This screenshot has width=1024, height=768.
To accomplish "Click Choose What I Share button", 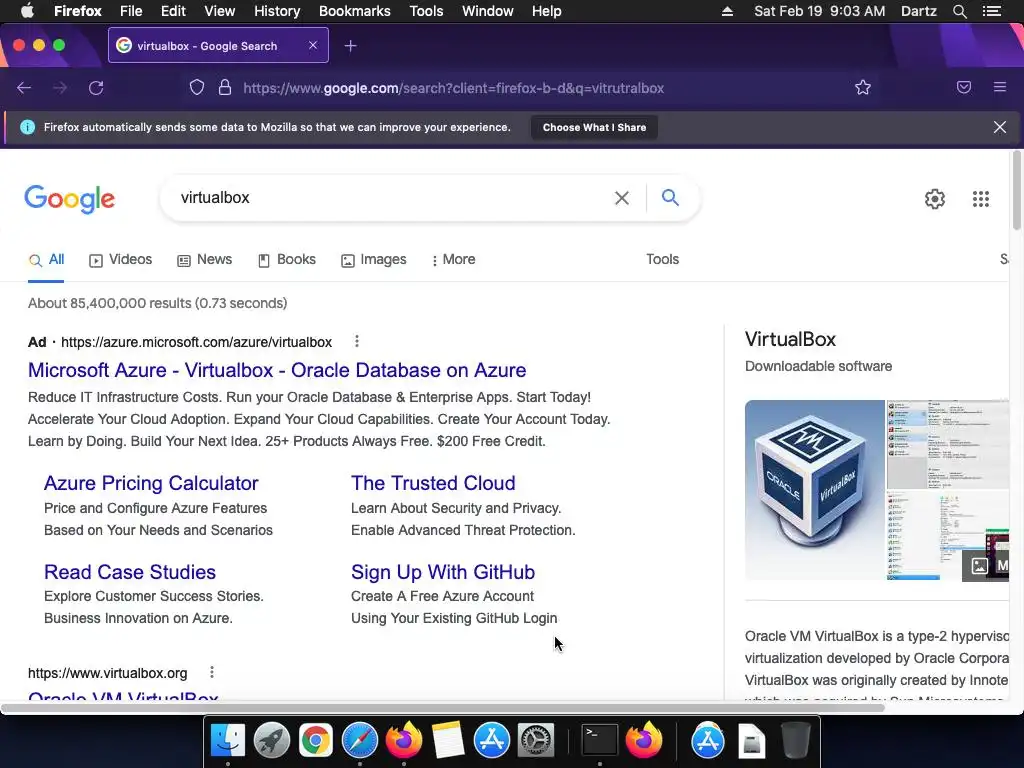I will (594, 127).
